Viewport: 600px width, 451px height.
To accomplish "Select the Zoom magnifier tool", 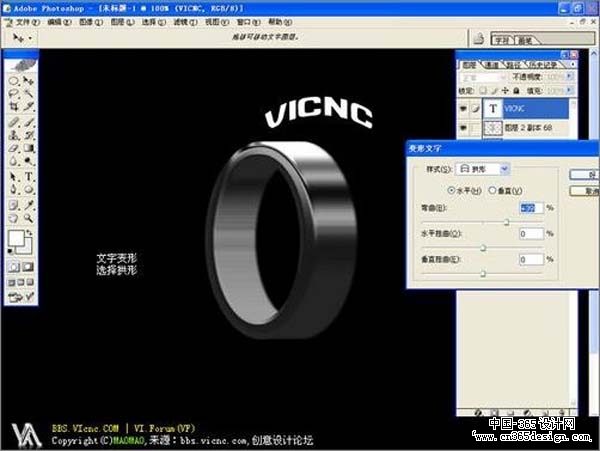I will click(x=28, y=218).
